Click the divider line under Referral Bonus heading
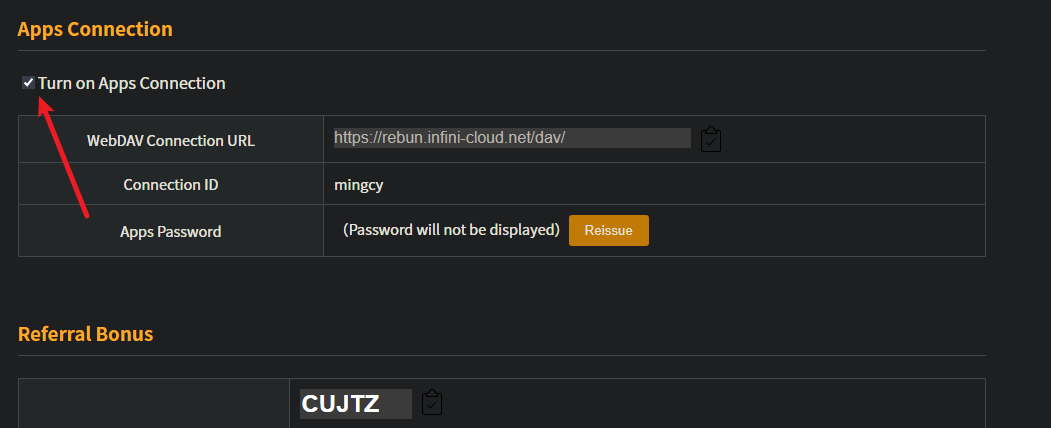The image size is (1051, 428). (x=500, y=355)
